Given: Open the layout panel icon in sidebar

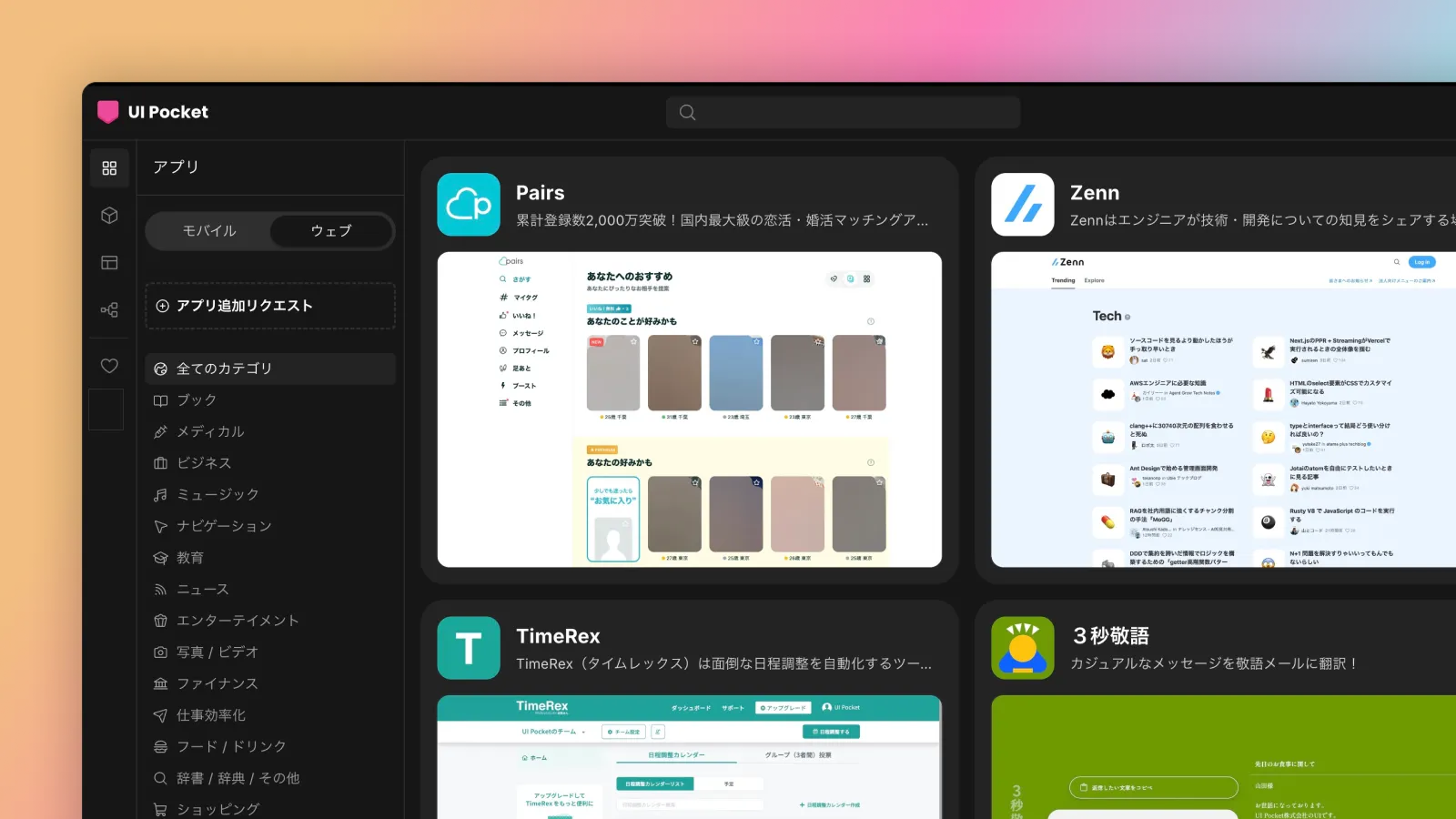Looking at the screenshot, I should click(109, 263).
